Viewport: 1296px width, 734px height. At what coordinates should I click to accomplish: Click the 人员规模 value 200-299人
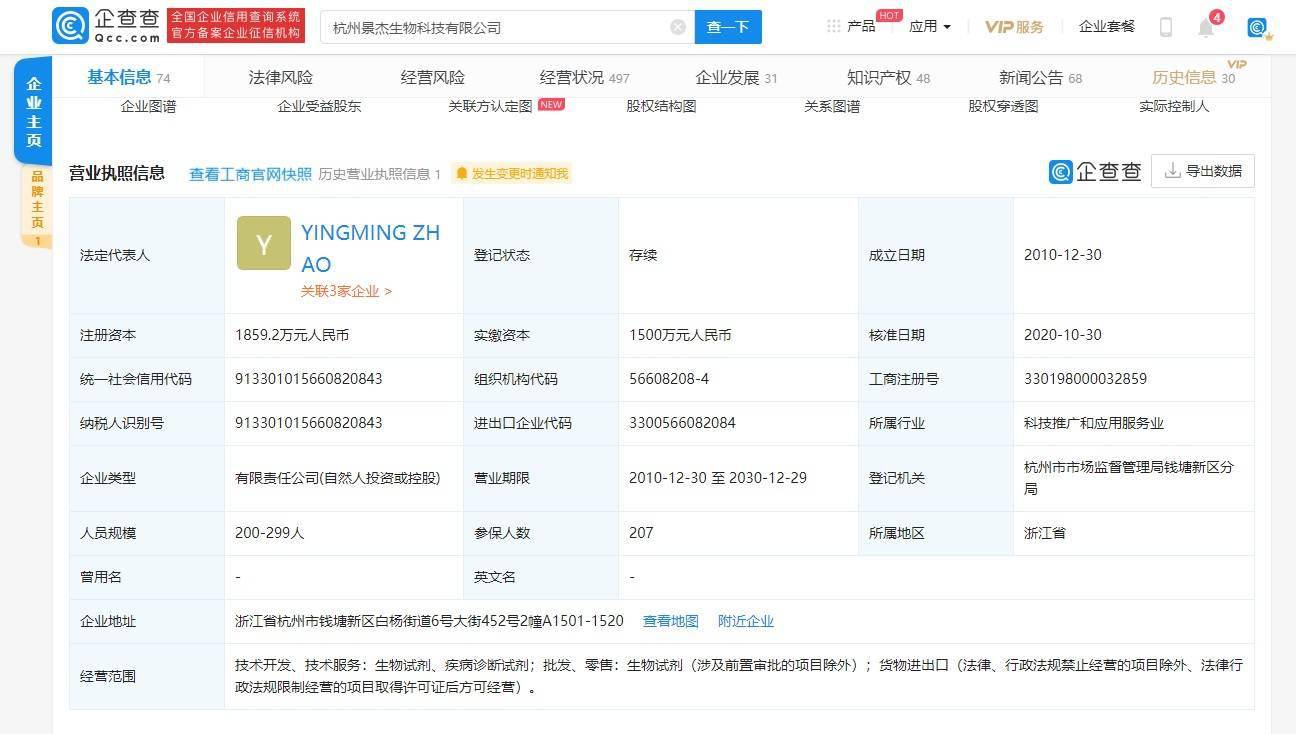(x=269, y=533)
